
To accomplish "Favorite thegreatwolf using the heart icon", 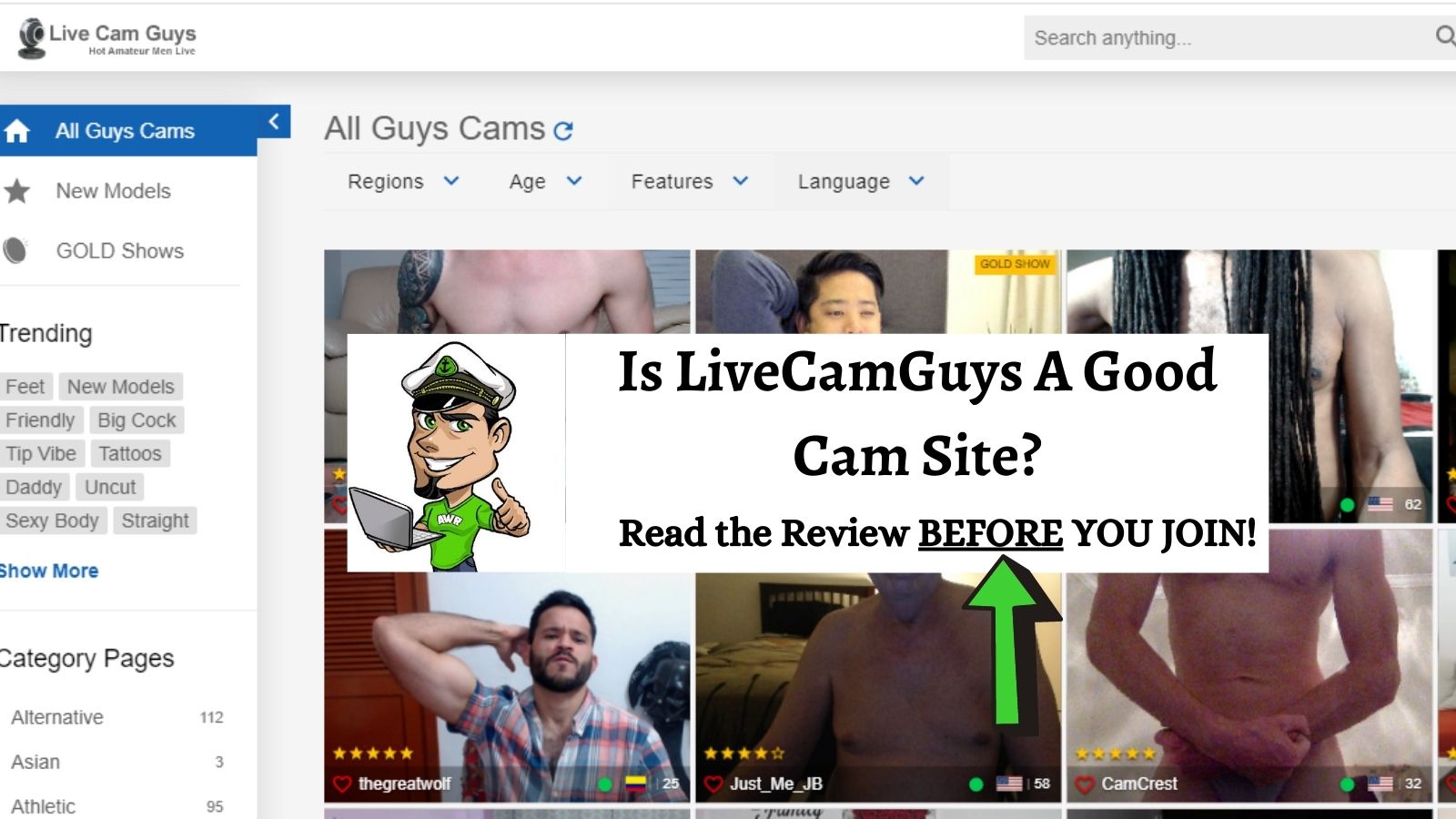I will (342, 784).
